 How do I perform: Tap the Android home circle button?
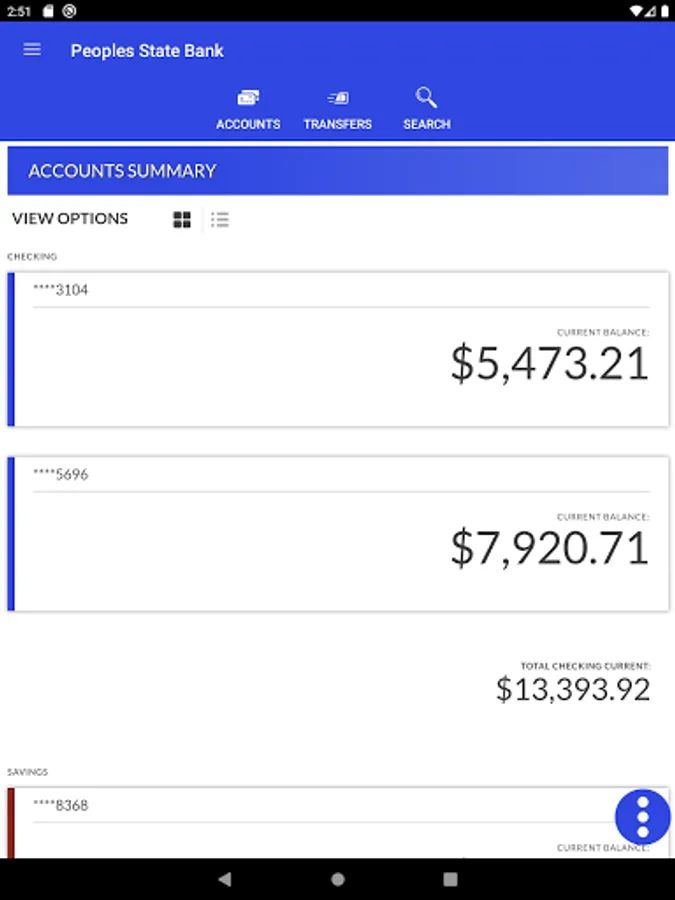(338, 879)
